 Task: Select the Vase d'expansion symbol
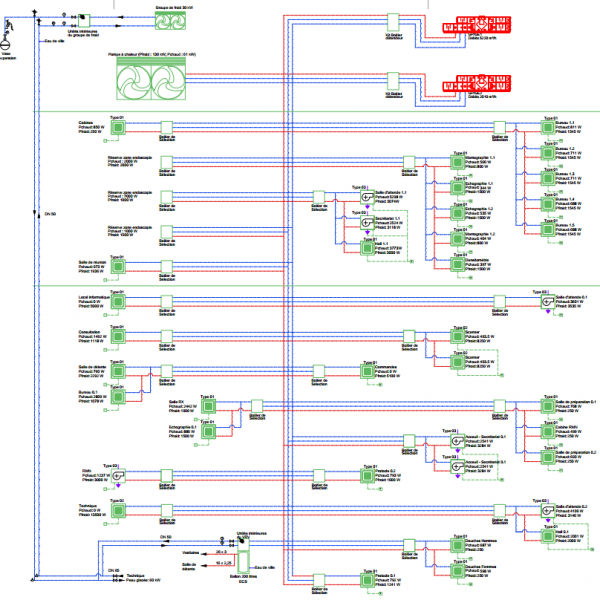tap(6, 45)
